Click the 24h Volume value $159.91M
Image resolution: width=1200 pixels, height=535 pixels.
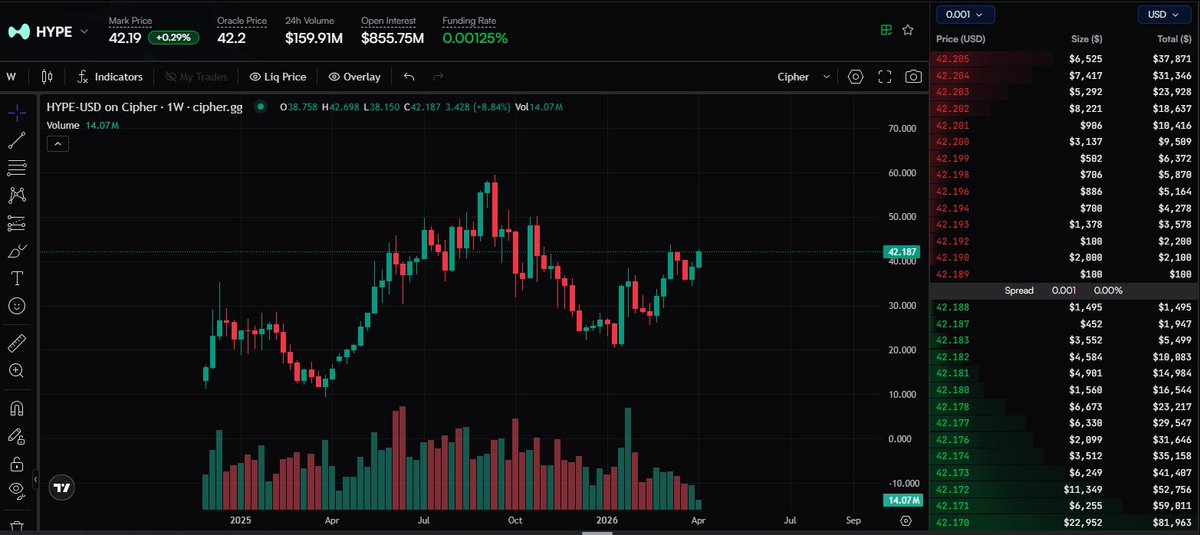coord(314,38)
